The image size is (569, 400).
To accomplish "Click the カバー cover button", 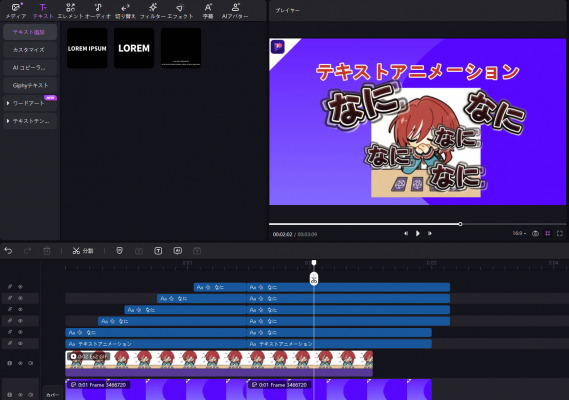I will (53, 395).
